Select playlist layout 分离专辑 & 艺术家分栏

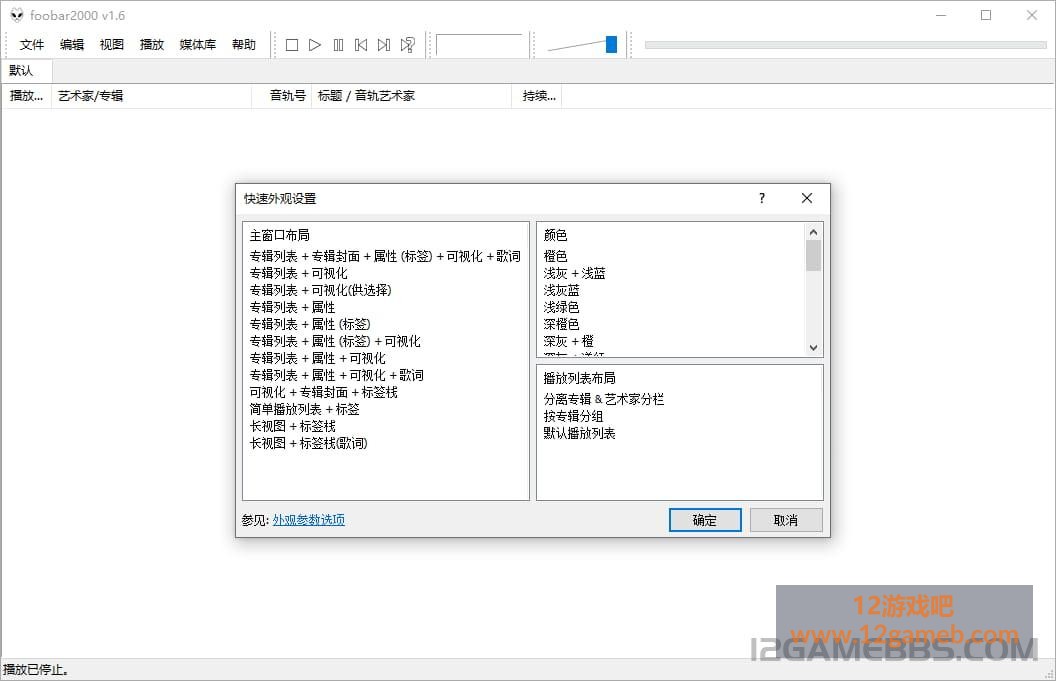pyautogui.click(x=603, y=399)
